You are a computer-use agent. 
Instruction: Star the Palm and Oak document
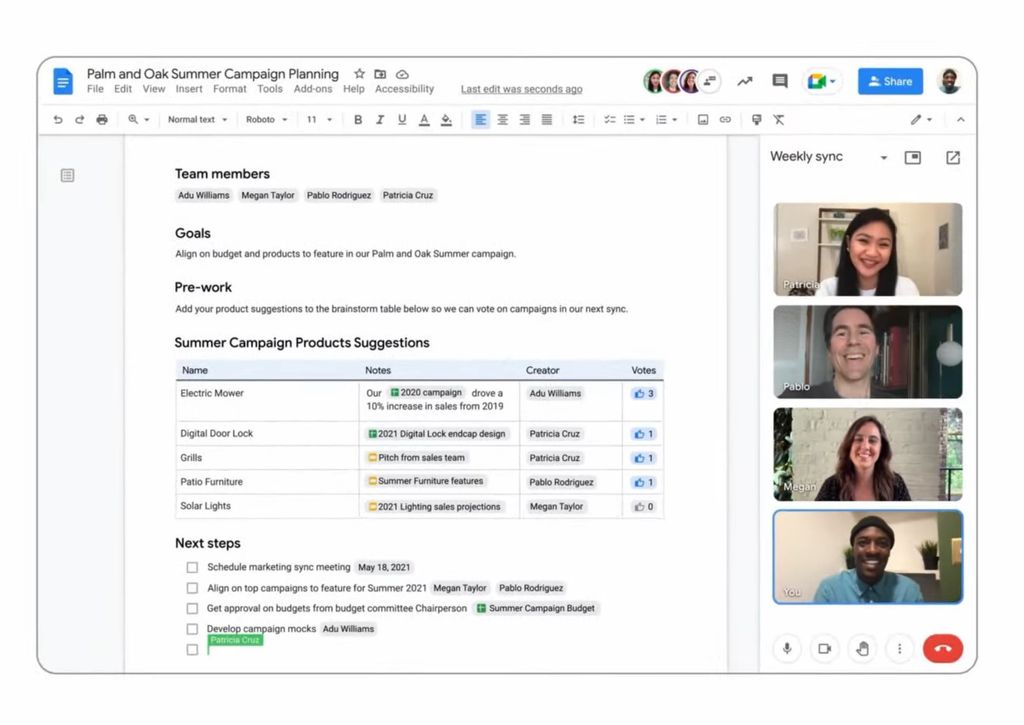coord(359,74)
